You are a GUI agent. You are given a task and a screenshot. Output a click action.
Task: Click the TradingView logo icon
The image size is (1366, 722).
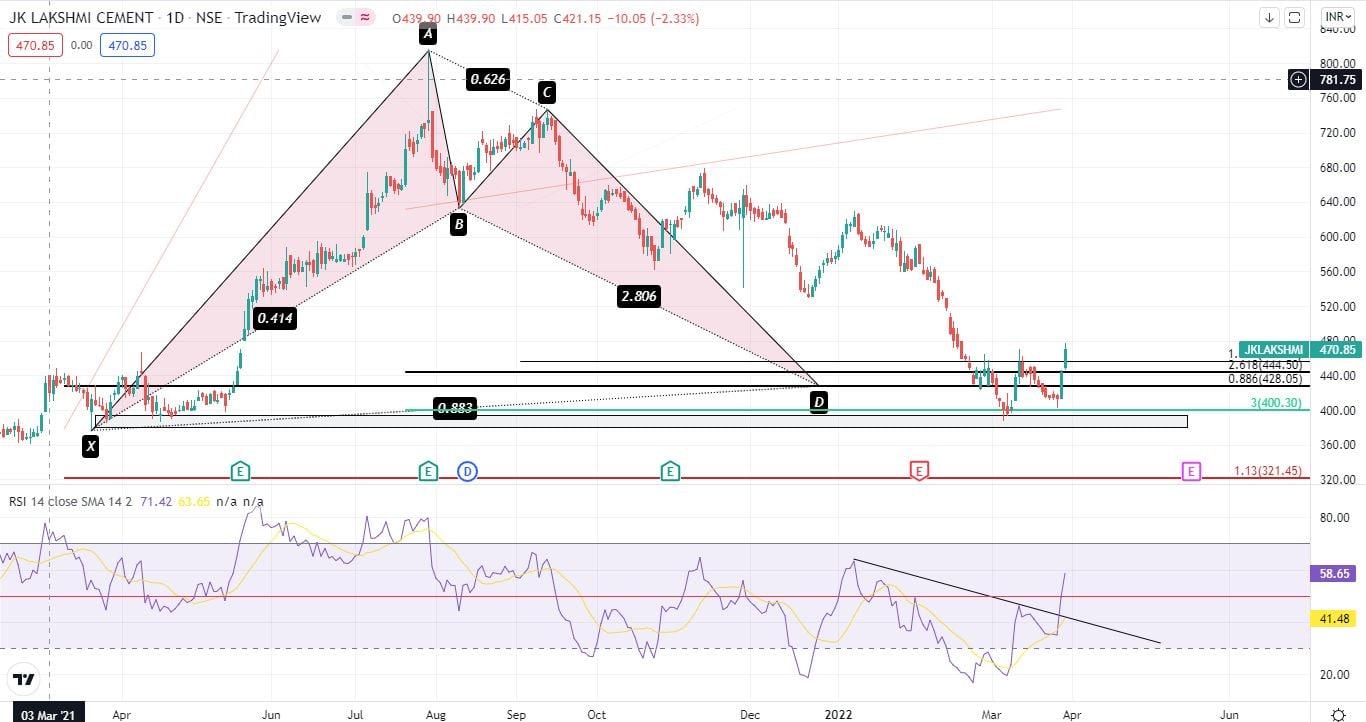(25, 680)
